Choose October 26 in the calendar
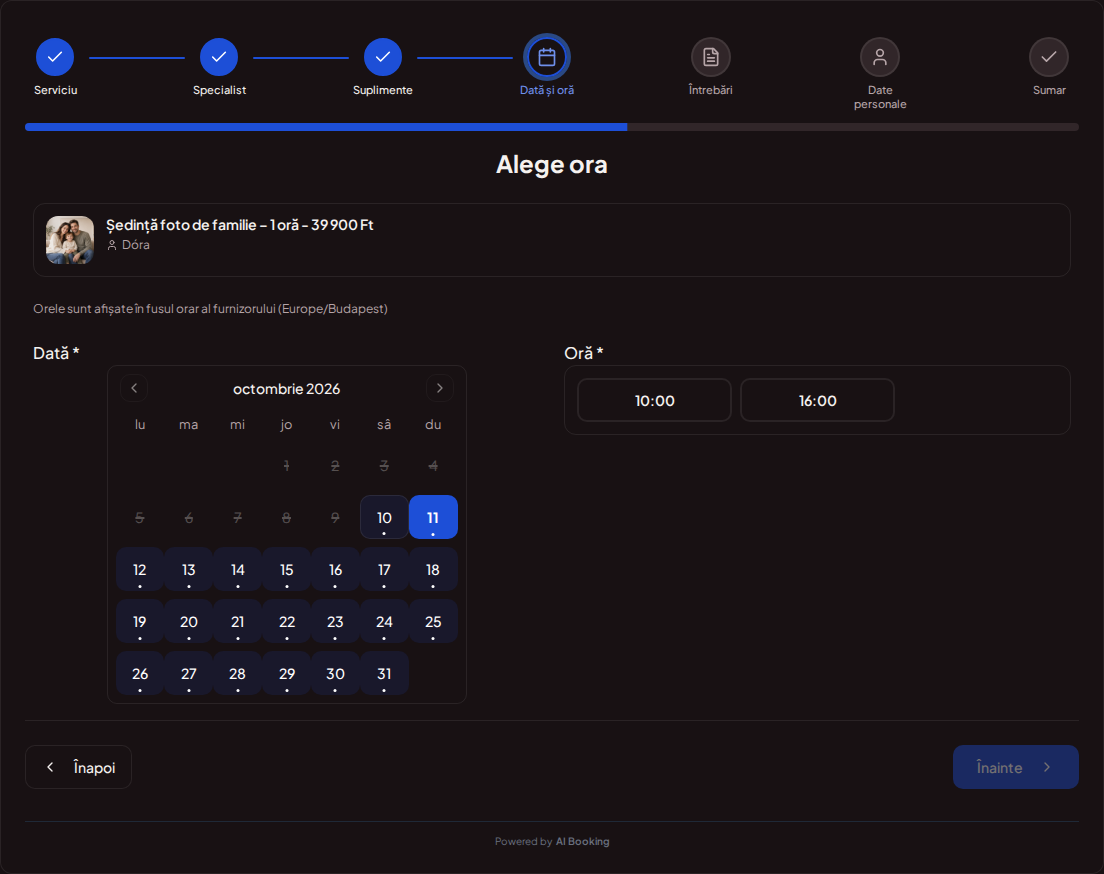The height and width of the screenshot is (874, 1104). [139, 674]
